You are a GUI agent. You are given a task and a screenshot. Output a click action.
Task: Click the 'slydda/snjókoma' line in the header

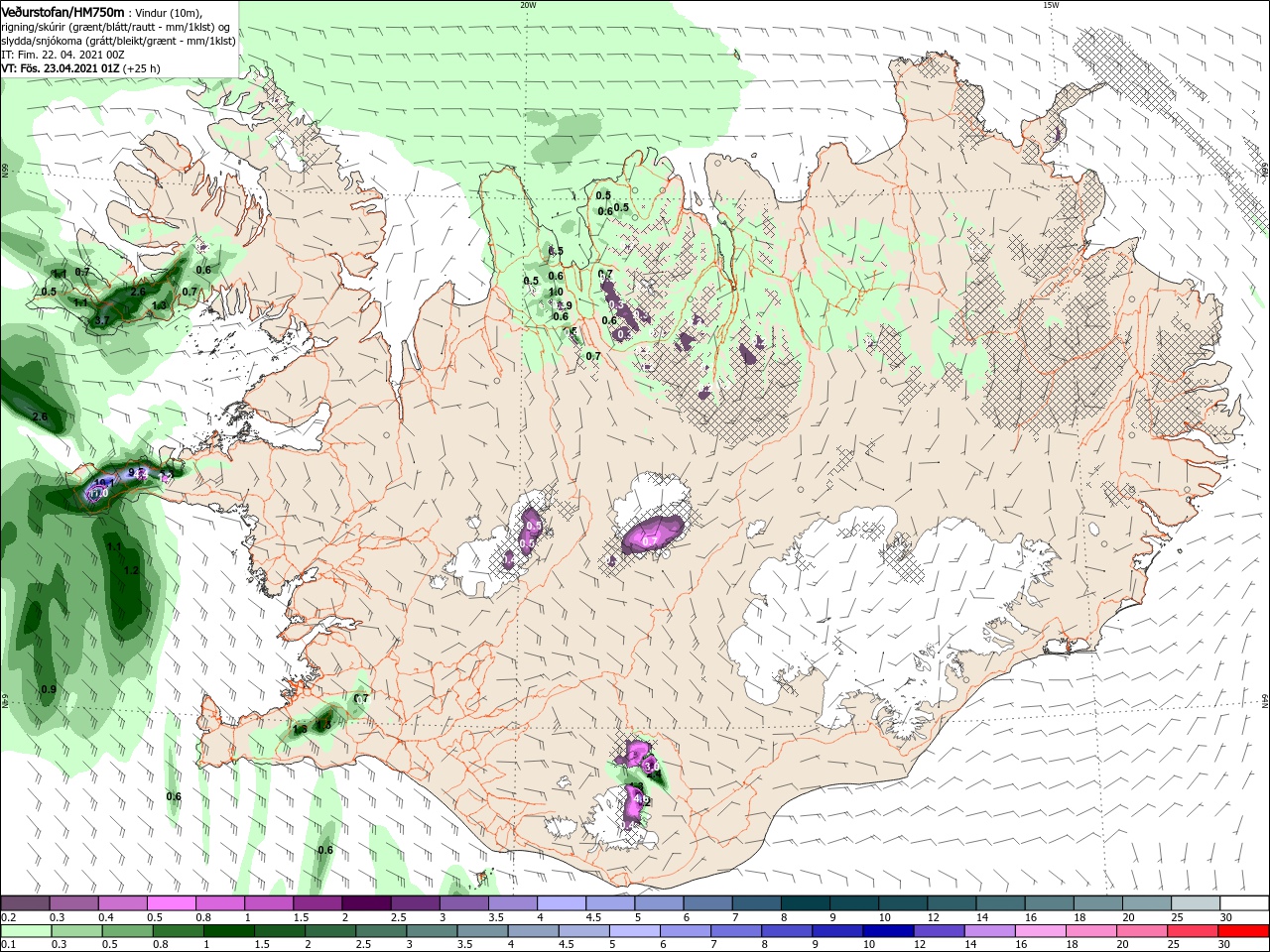click(118, 41)
